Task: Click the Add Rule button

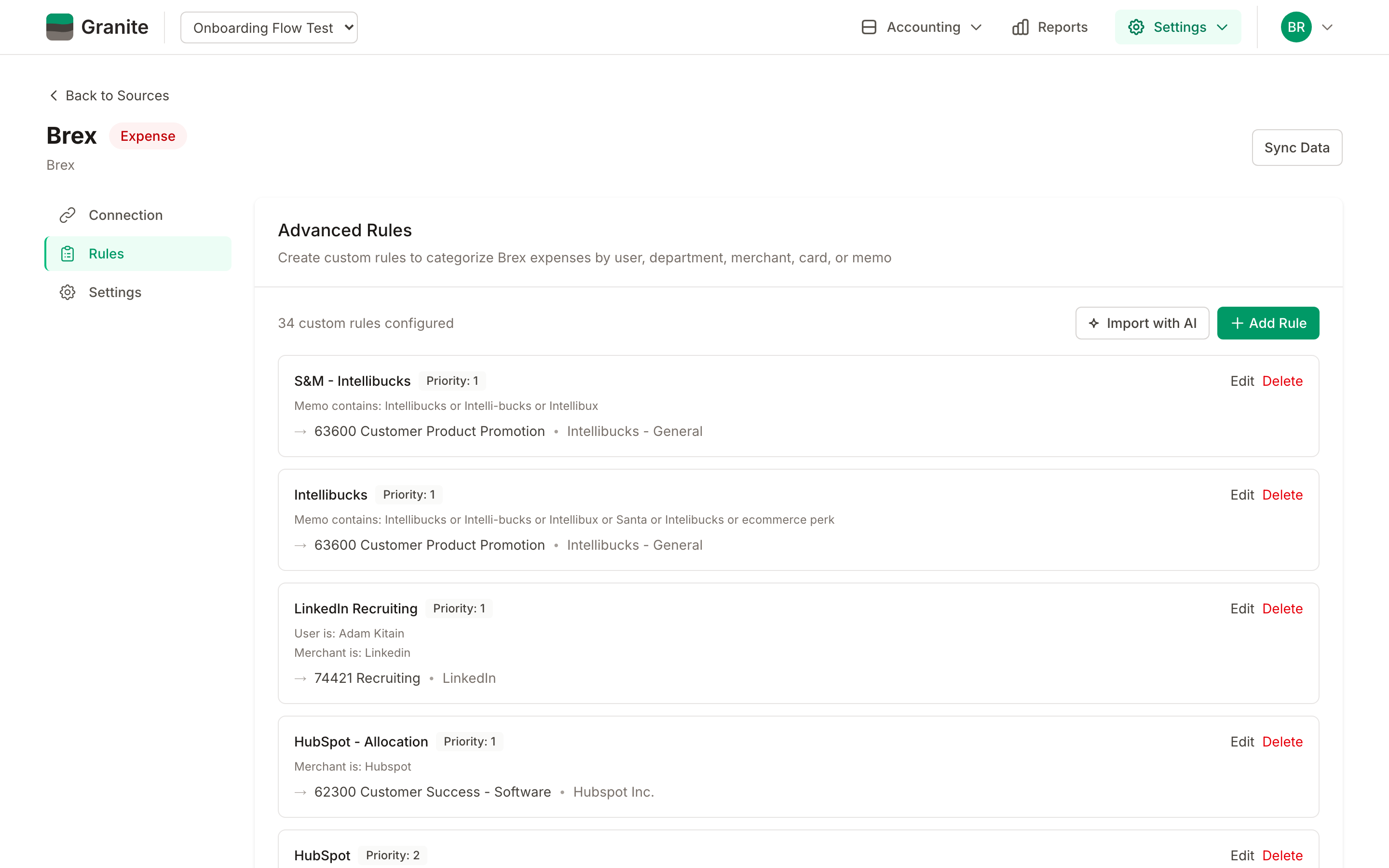Action: pos(1268,323)
